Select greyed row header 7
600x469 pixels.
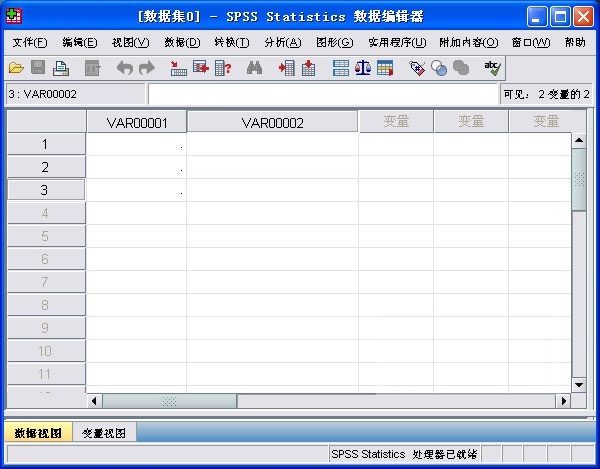point(46,282)
